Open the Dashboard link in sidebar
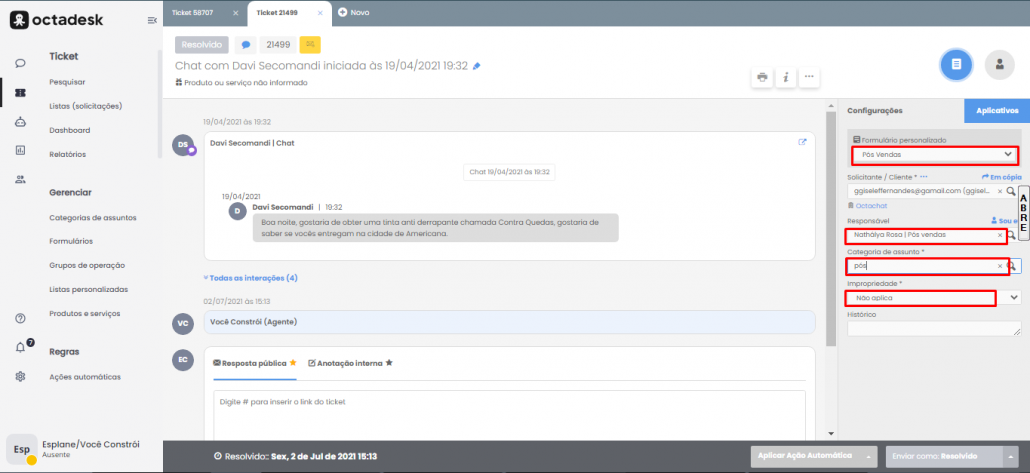This screenshot has height=473, width=1030. 70,130
